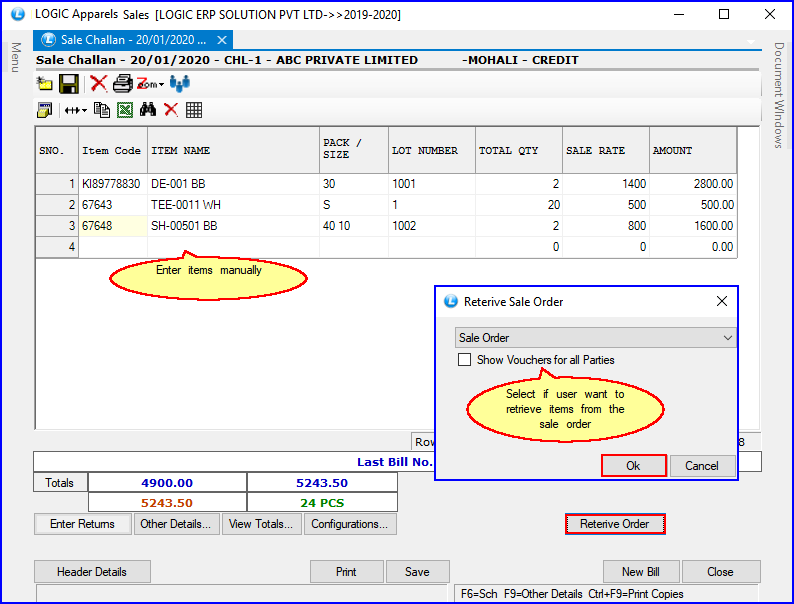Click the blue people group icon

click(x=180, y=84)
